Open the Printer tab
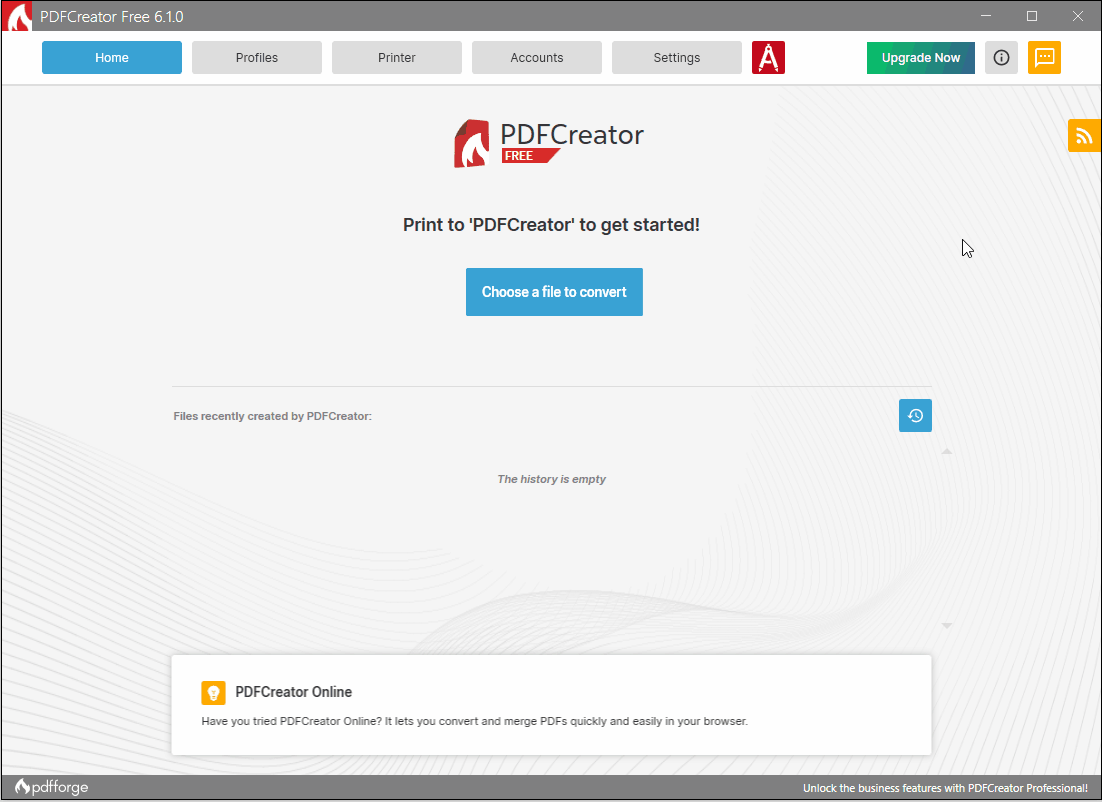This screenshot has height=802, width=1102. point(396,58)
